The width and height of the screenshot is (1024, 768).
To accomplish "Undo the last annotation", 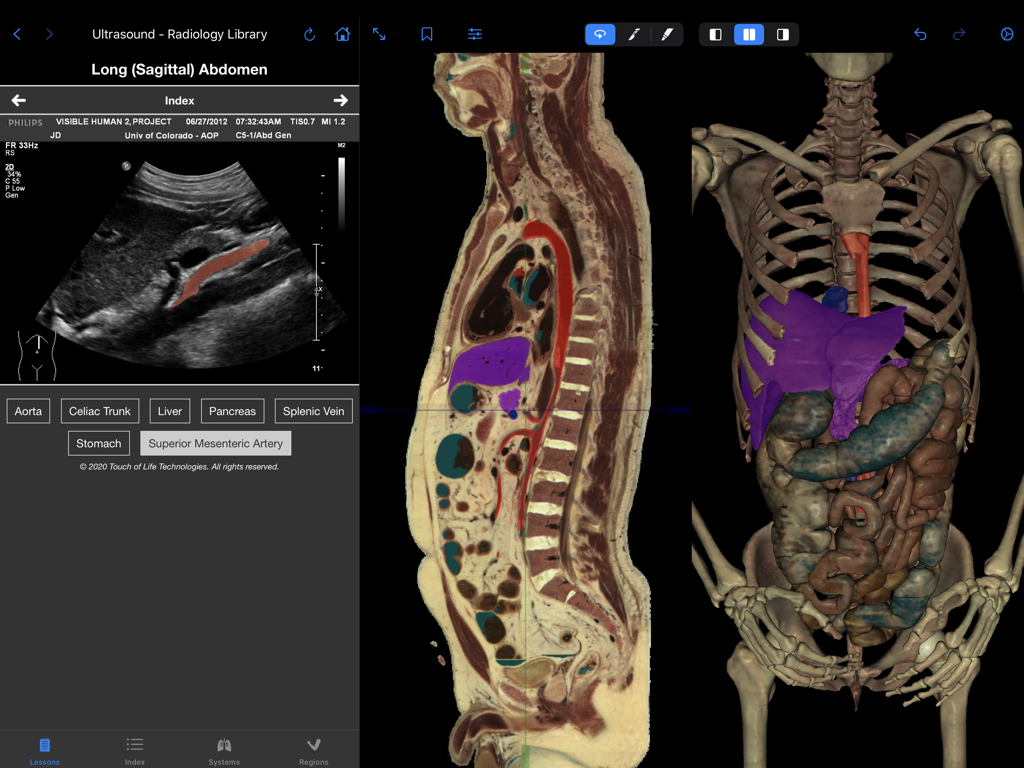I will [x=919, y=33].
